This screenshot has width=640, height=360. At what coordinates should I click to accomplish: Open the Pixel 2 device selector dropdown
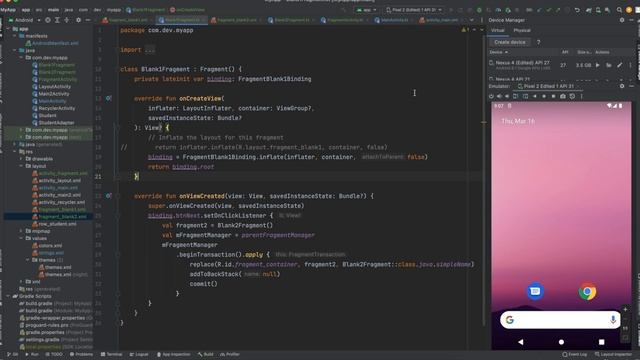point(414,10)
